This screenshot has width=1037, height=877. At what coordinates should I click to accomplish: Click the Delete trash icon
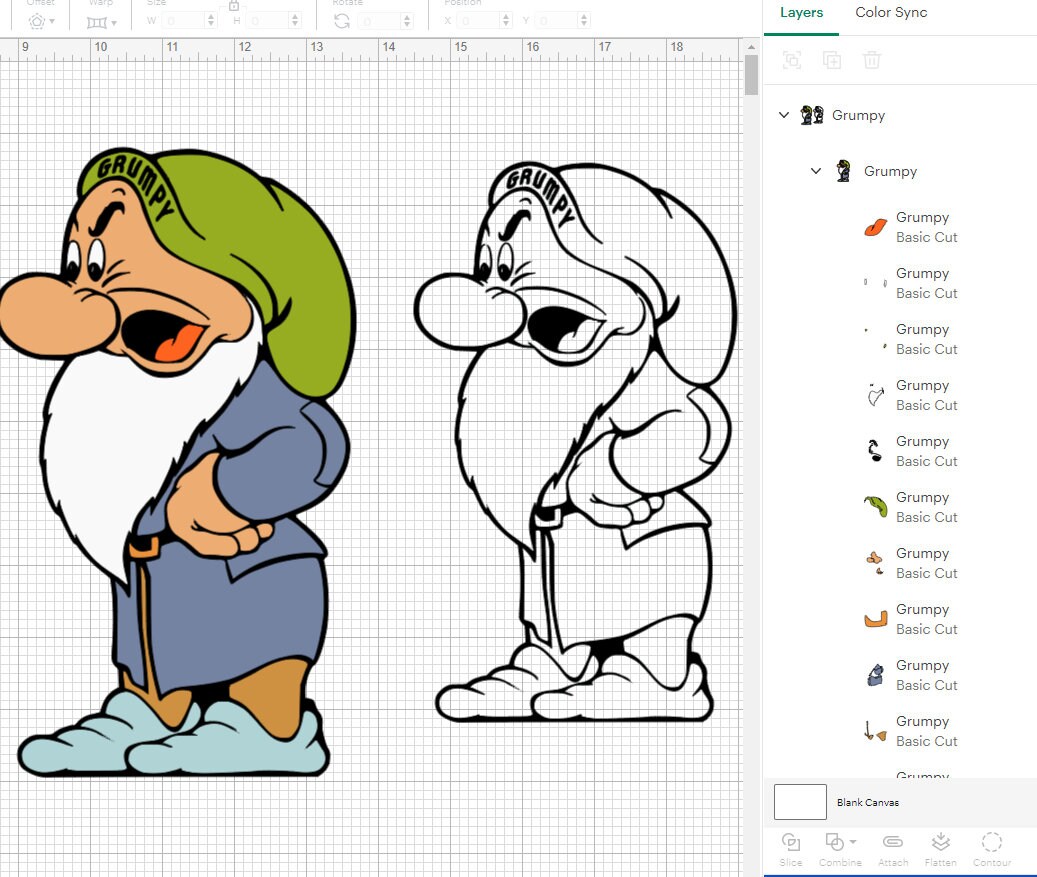click(872, 60)
